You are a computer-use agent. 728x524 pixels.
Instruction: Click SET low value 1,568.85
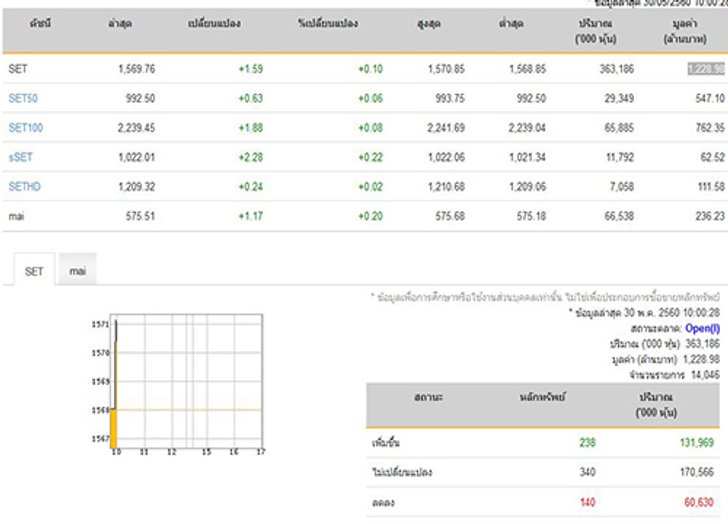527,69
